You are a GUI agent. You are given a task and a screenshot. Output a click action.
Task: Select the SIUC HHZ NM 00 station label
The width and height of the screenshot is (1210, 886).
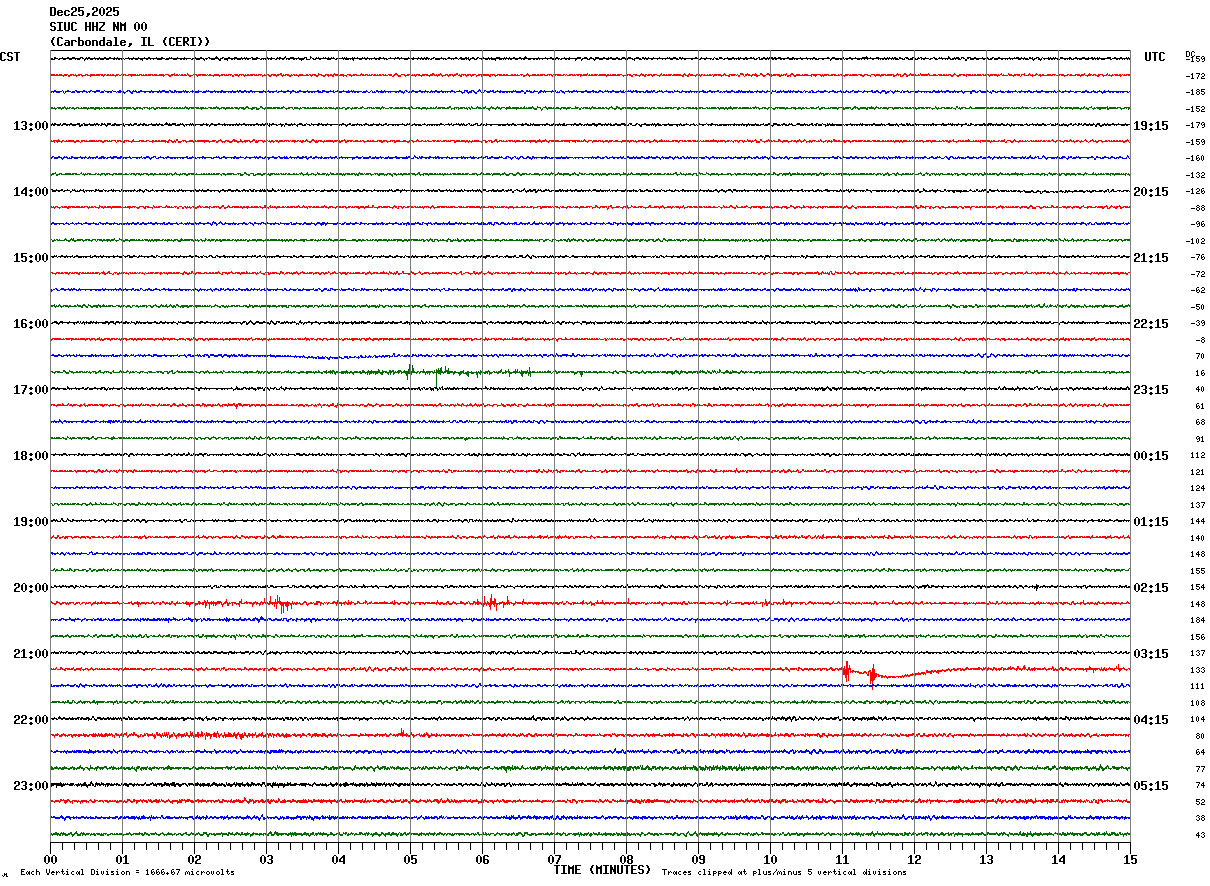pyautogui.click(x=98, y=27)
